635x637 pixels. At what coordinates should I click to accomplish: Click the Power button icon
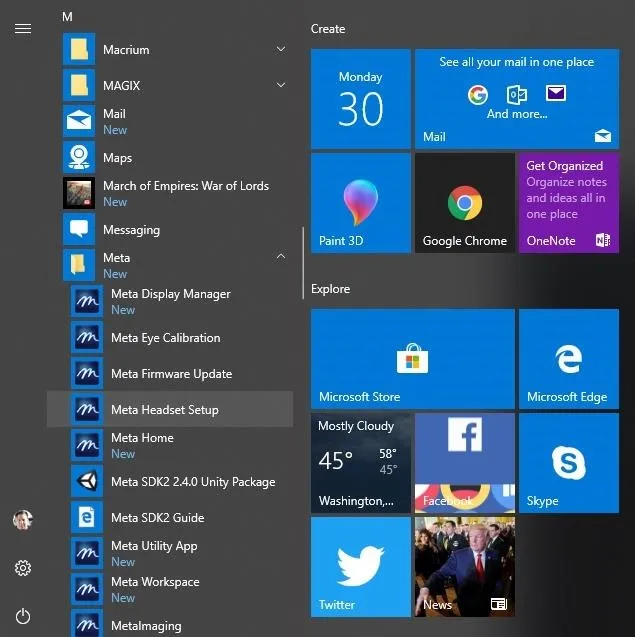pyautogui.click(x=23, y=616)
